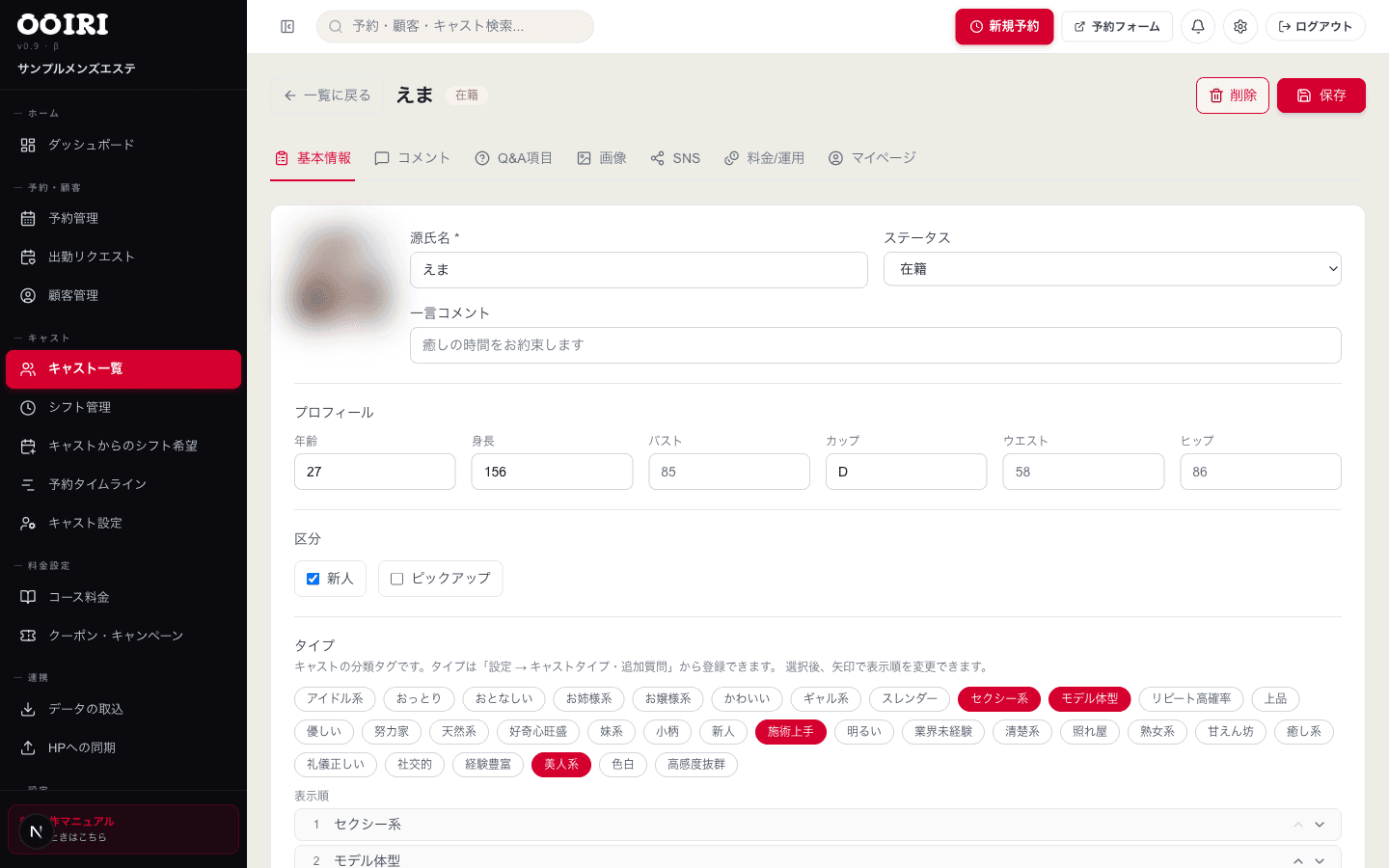Image resolution: width=1389 pixels, height=868 pixels.
Task: Go back with 一覧に戻る
Action: point(327,95)
